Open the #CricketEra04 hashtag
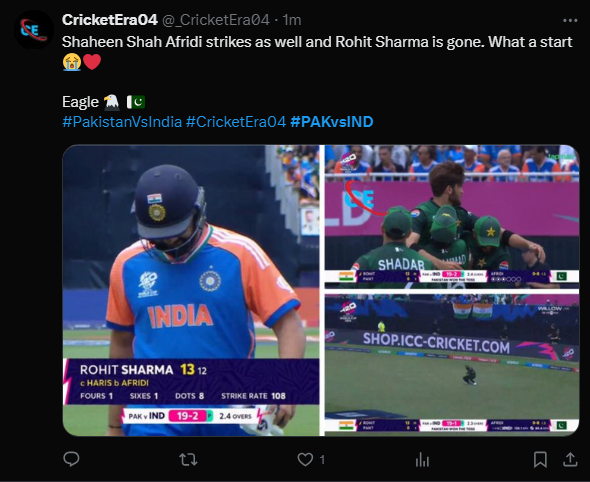The height and width of the screenshot is (482, 590). (x=236, y=122)
